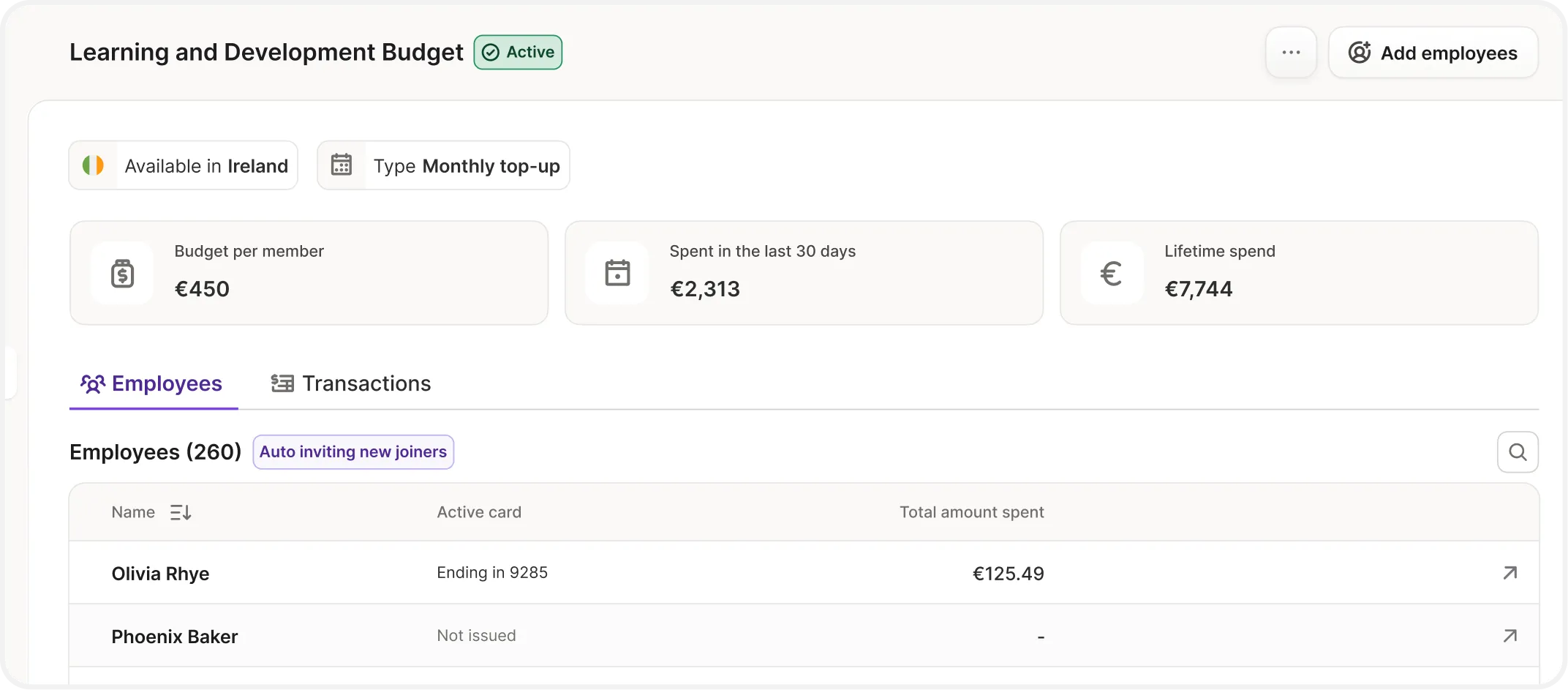Viewport: 1568px width, 690px height.
Task: Switch to the Transactions tab
Action: point(351,383)
